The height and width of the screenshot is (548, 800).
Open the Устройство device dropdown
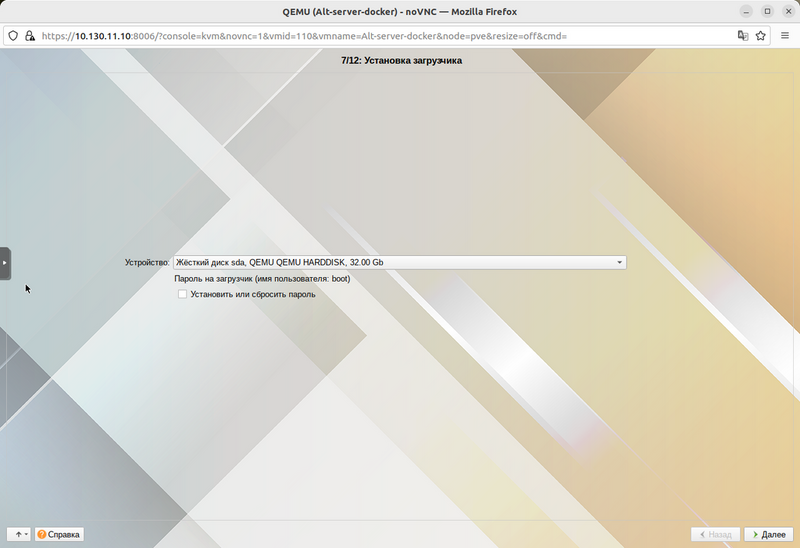[x=399, y=262]
